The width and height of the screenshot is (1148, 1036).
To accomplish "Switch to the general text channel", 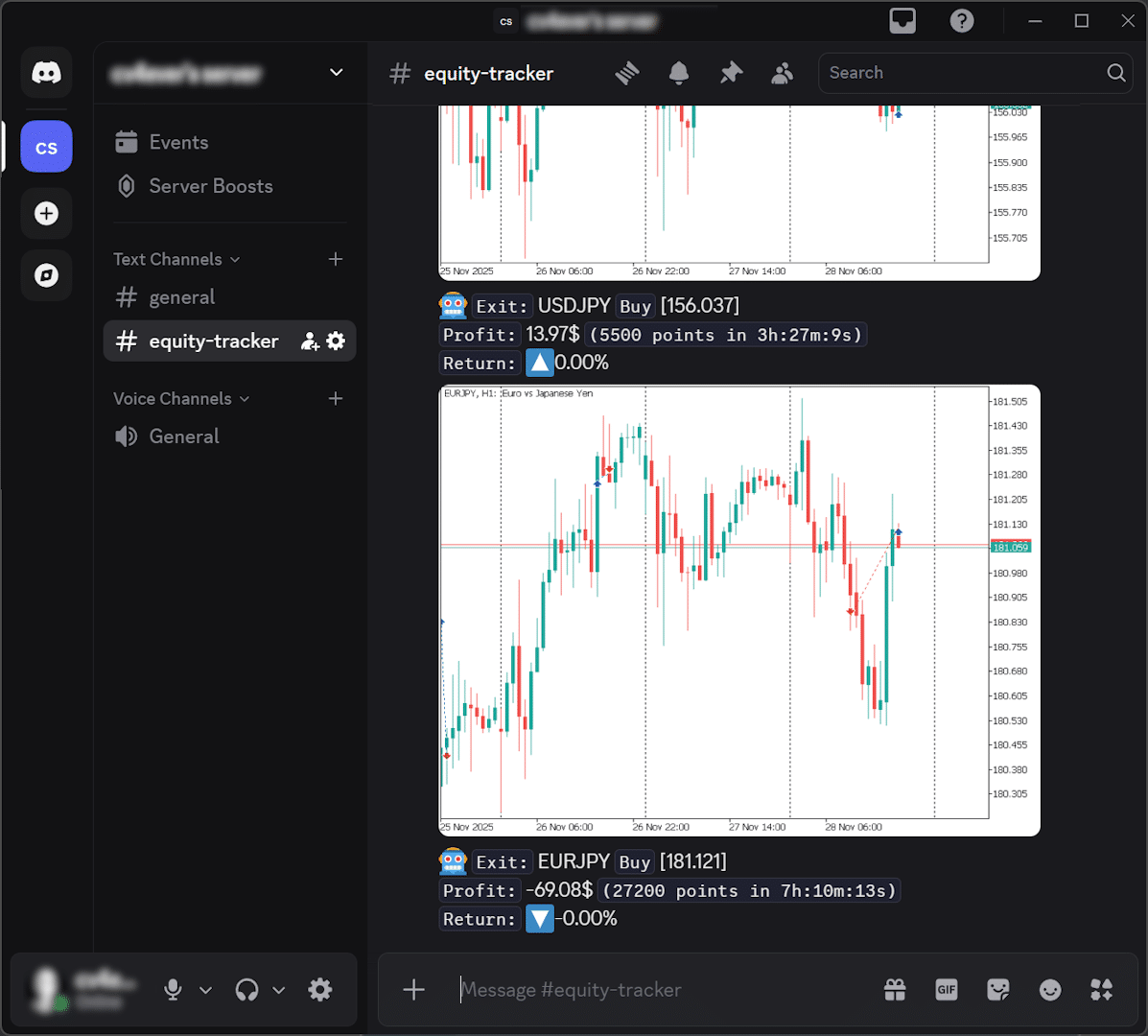I will coord(182,297).
